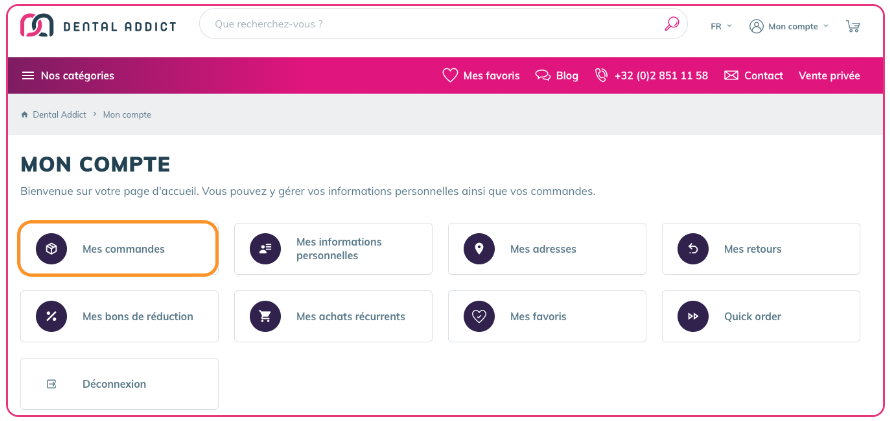The height and width of the screenshot is (421, 890).
Task: Click the Dental Addict logo
Action: tap(98, 26)
